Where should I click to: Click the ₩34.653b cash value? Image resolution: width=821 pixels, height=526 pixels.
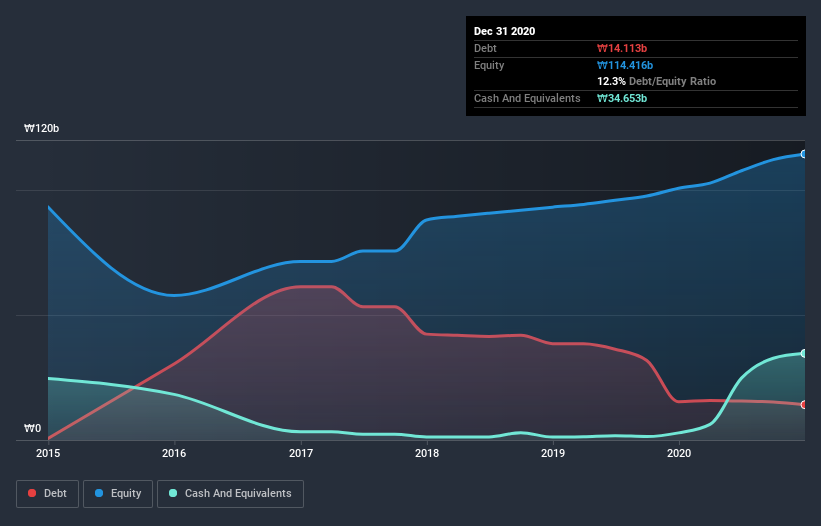[x=622, y=98]
